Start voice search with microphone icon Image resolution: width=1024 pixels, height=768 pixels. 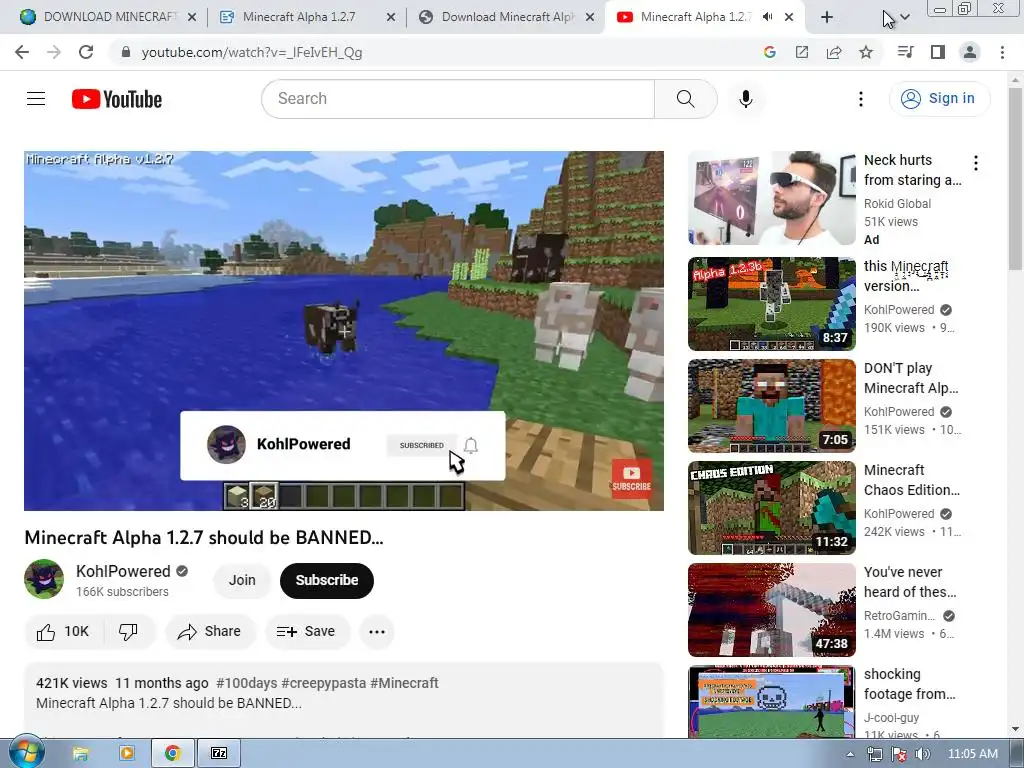point(746,99)
